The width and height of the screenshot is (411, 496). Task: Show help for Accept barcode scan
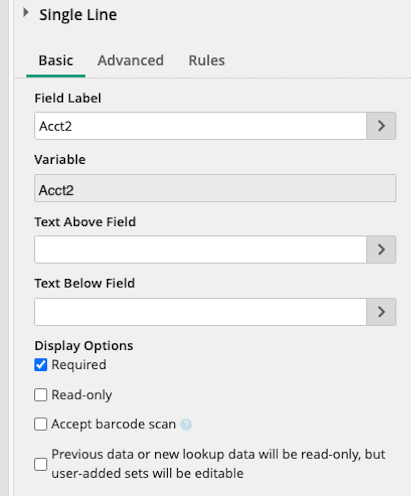tap(186, 424)
